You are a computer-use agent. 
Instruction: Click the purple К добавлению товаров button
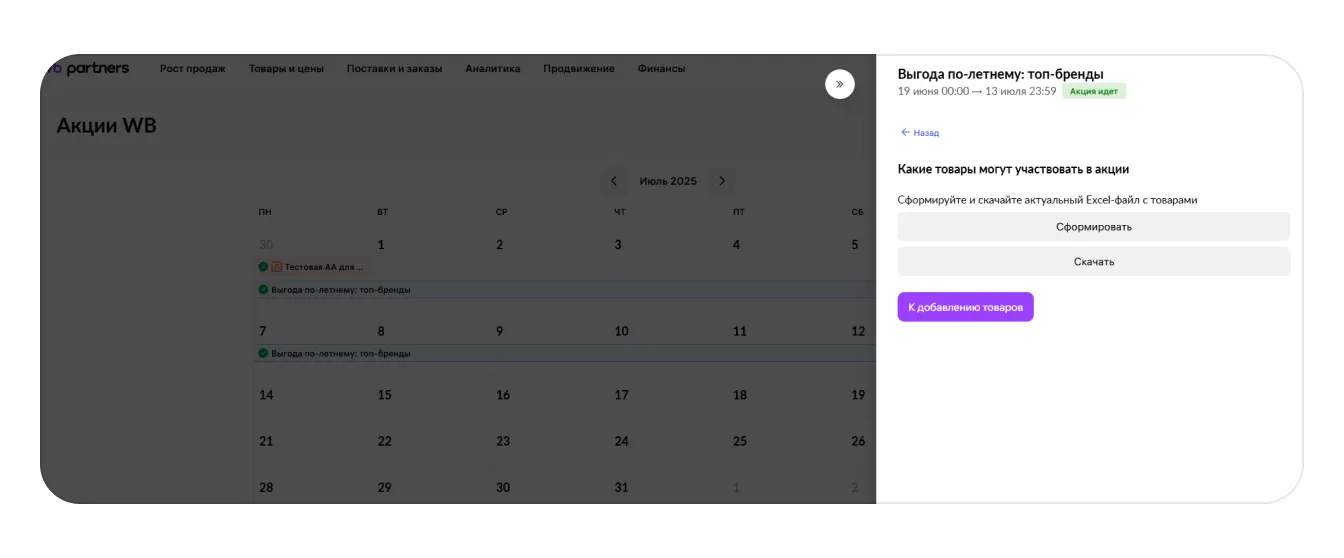click(965, 307)
